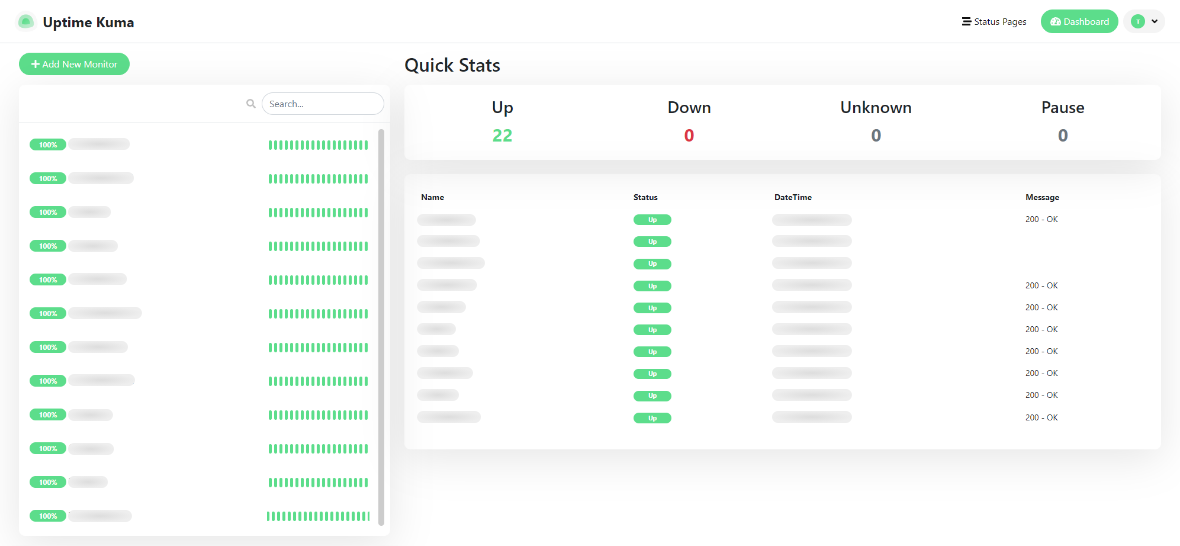Click the 200 - OK message in the first row
Screen dimensions: 1180x546
tap(1041, 219)
